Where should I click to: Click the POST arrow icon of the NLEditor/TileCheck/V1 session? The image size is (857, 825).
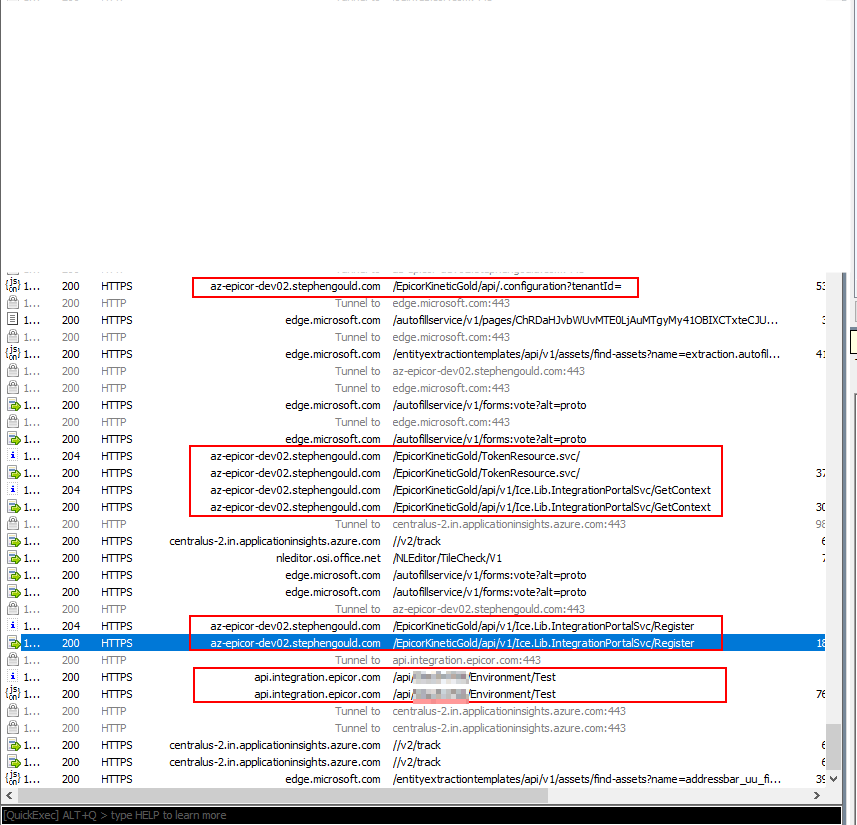click(14, 558)
